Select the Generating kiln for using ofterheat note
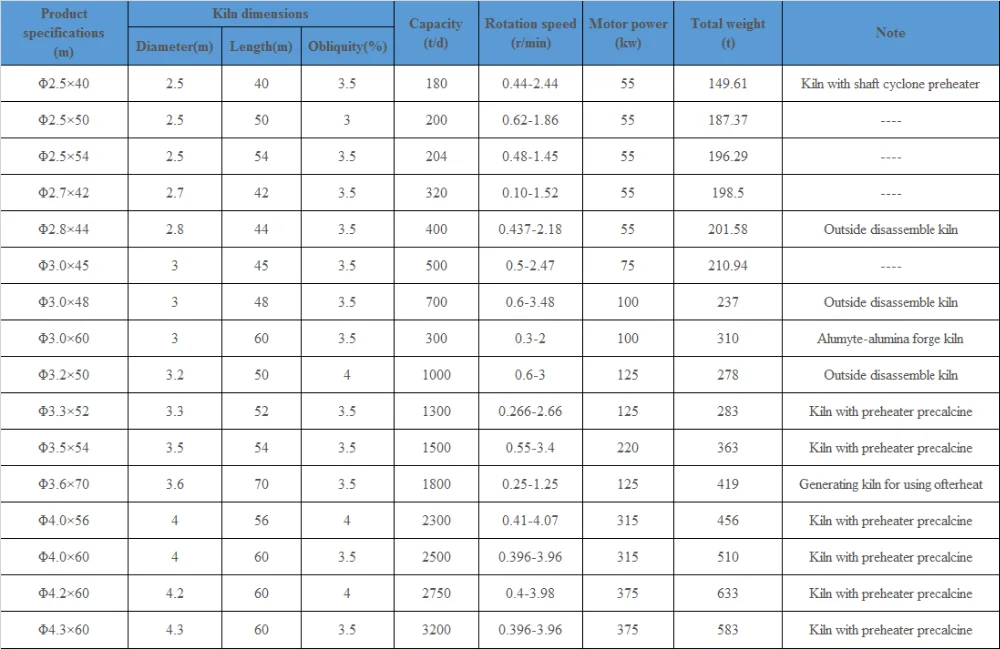The height and width of the screenshot is (649, 1000). 890,485
